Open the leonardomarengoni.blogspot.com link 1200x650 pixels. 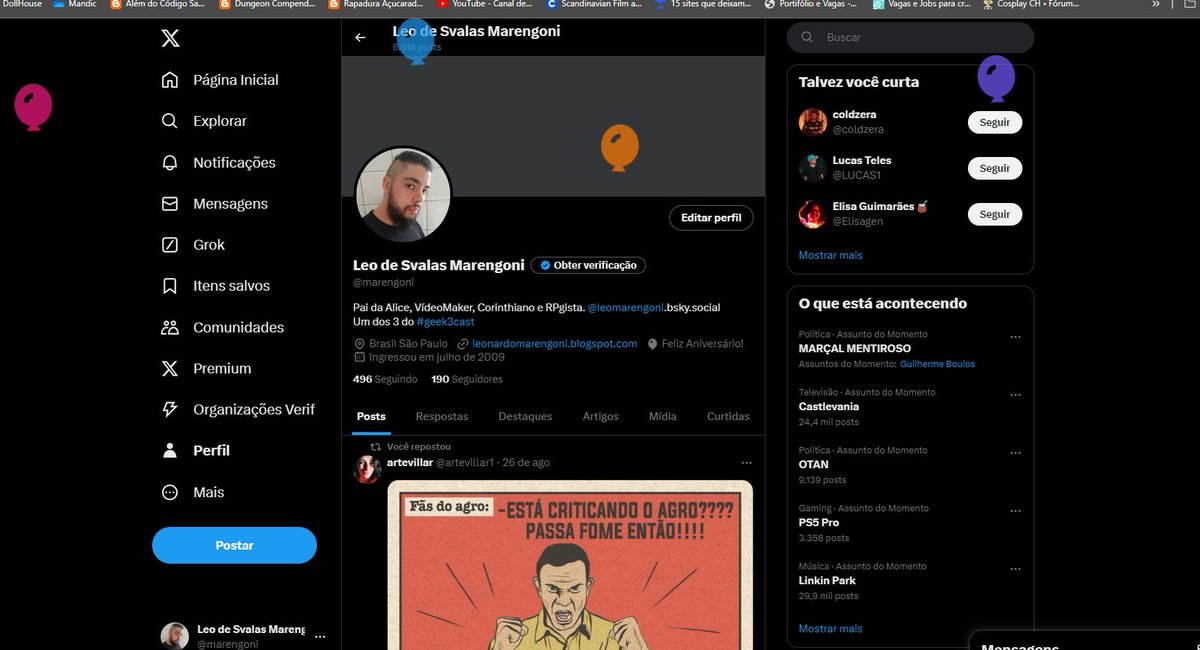click(x=554, y=343)
